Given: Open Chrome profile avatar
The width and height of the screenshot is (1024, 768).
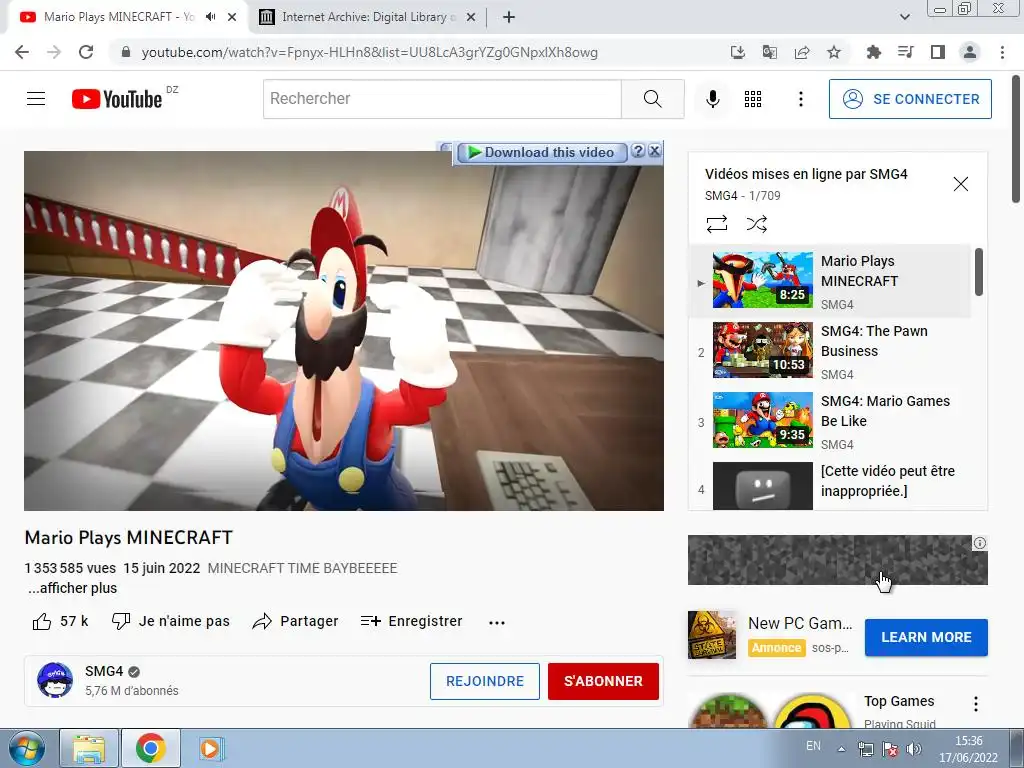Looking at the screenshot, I should pyautogui.click(x=970, y=52).
